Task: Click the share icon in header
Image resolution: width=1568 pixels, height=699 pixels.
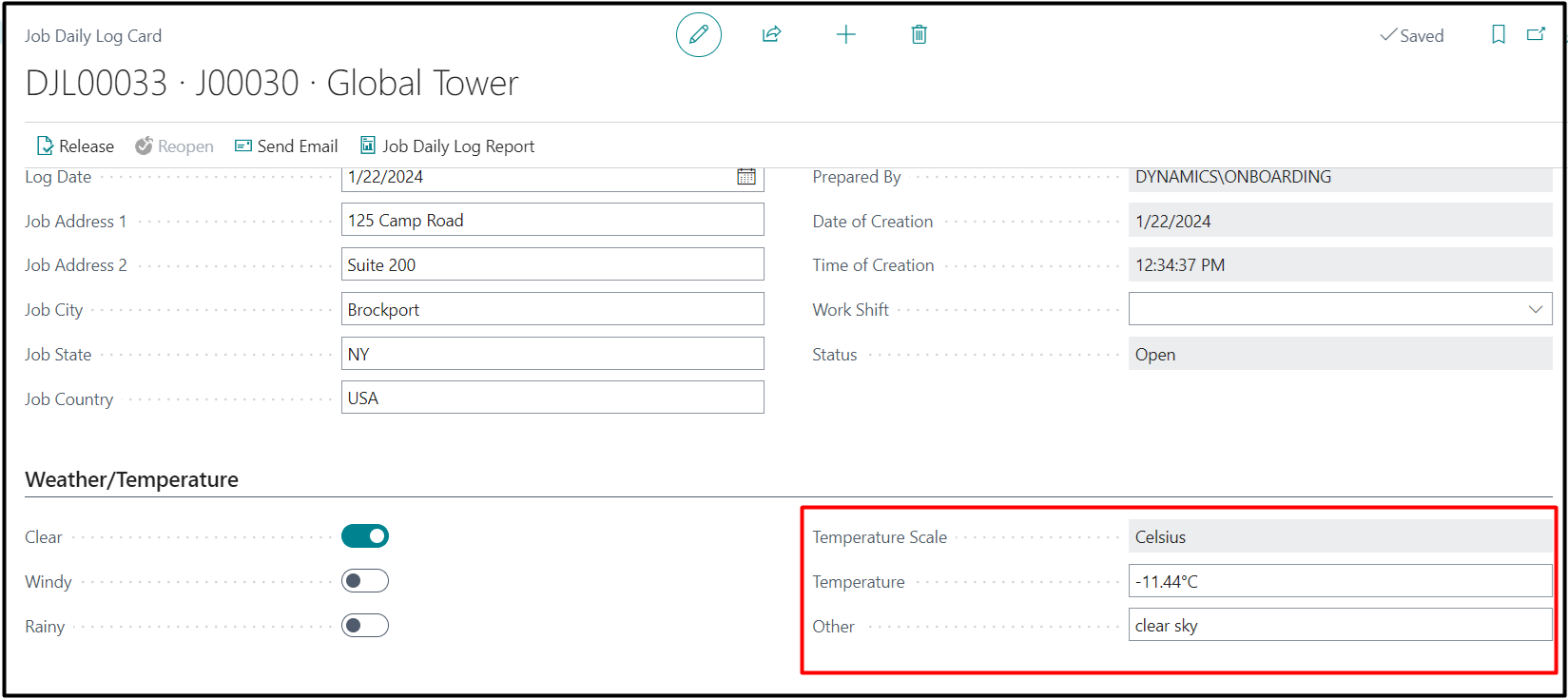Action: (x=771, y=35)
